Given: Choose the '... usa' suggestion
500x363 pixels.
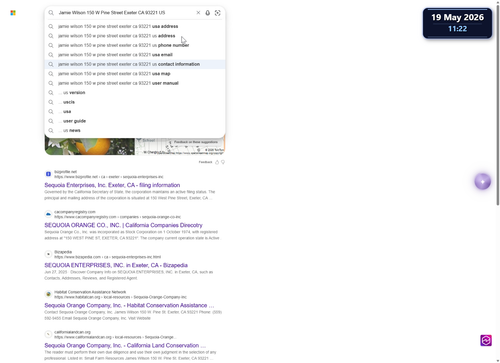Looking at the screenshot, I should coord(135,111).
